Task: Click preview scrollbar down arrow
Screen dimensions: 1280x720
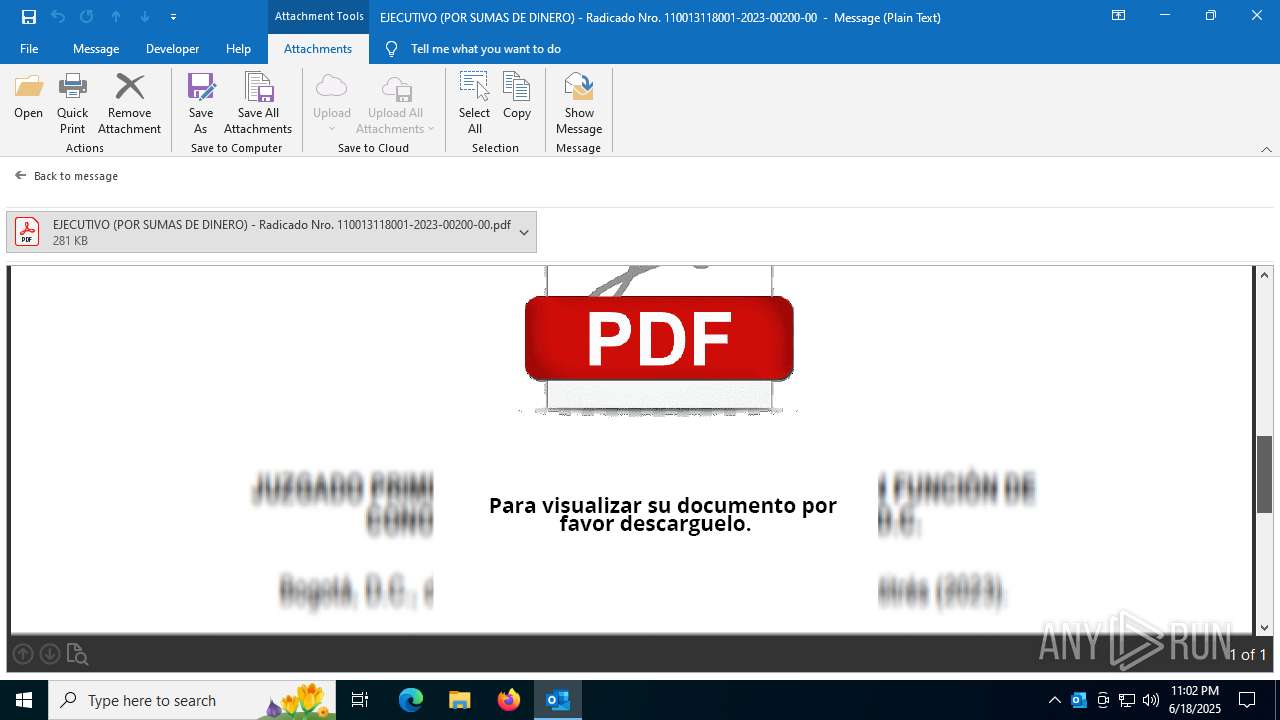Action: pyautogui.click(x=1265, y=627)
